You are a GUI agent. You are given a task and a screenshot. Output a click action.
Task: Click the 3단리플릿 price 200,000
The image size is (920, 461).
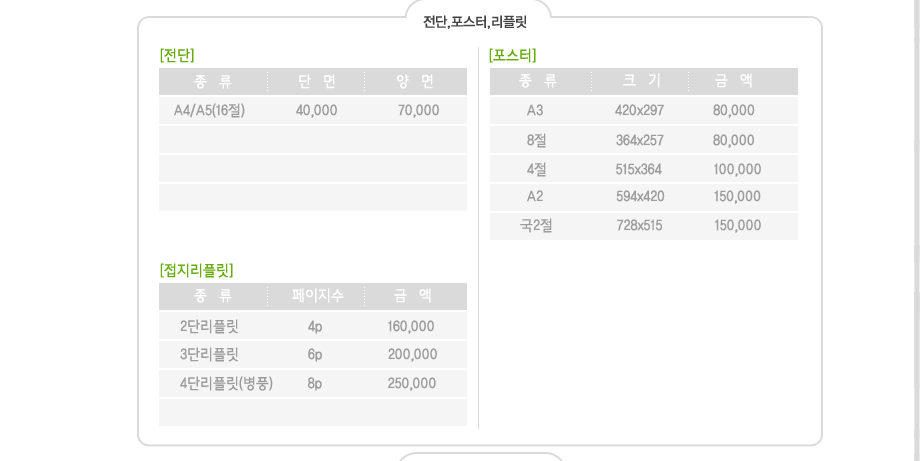click(x=412, y=355)
